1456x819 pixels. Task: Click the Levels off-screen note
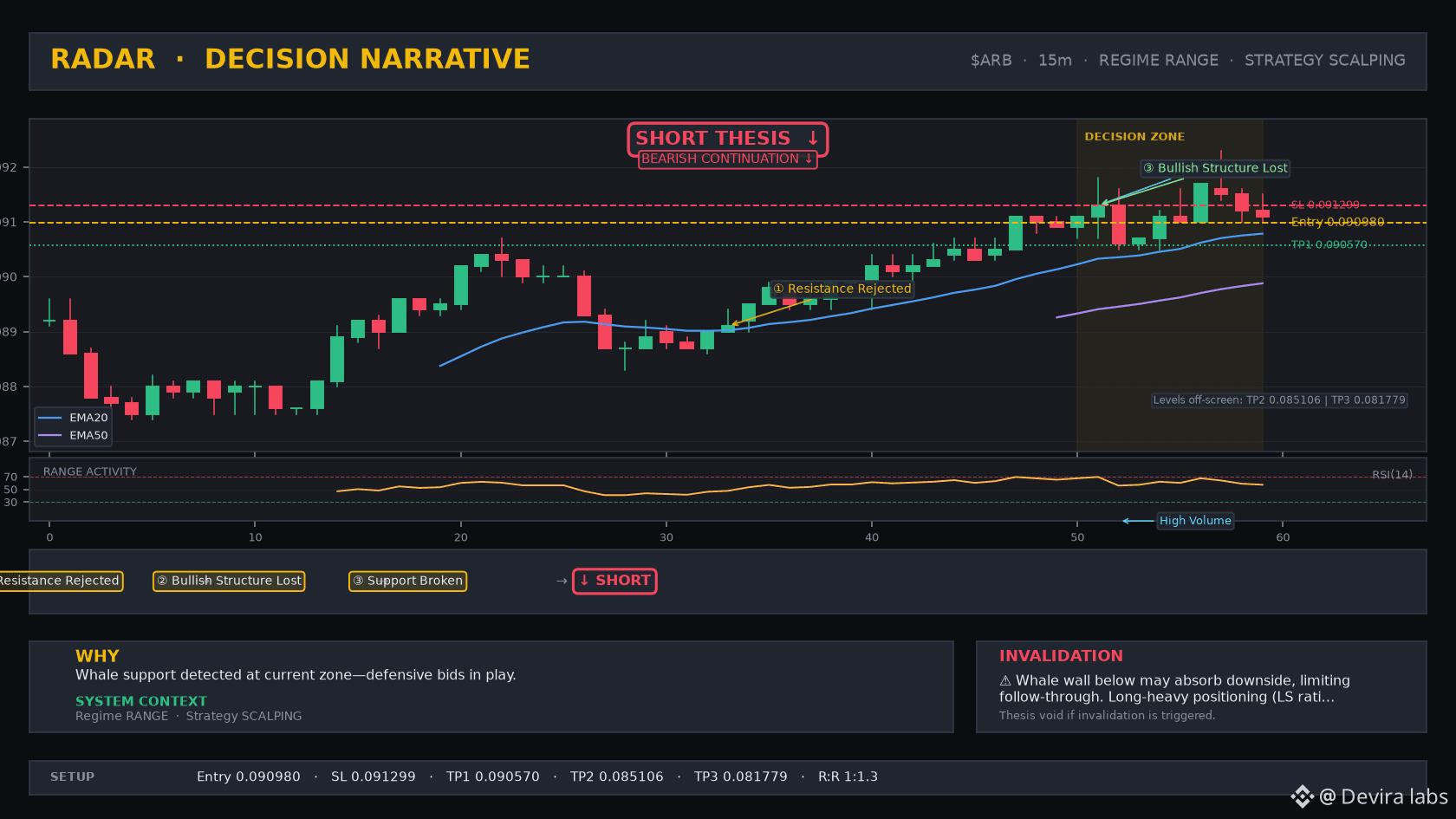(x=1279, y=400)
